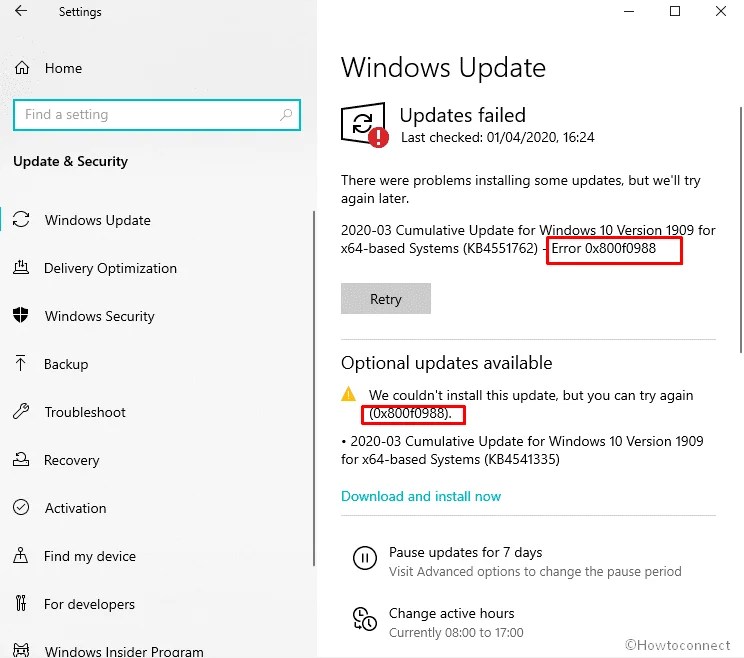Click the Last checked timestamp text

click(x=497, y=137)
